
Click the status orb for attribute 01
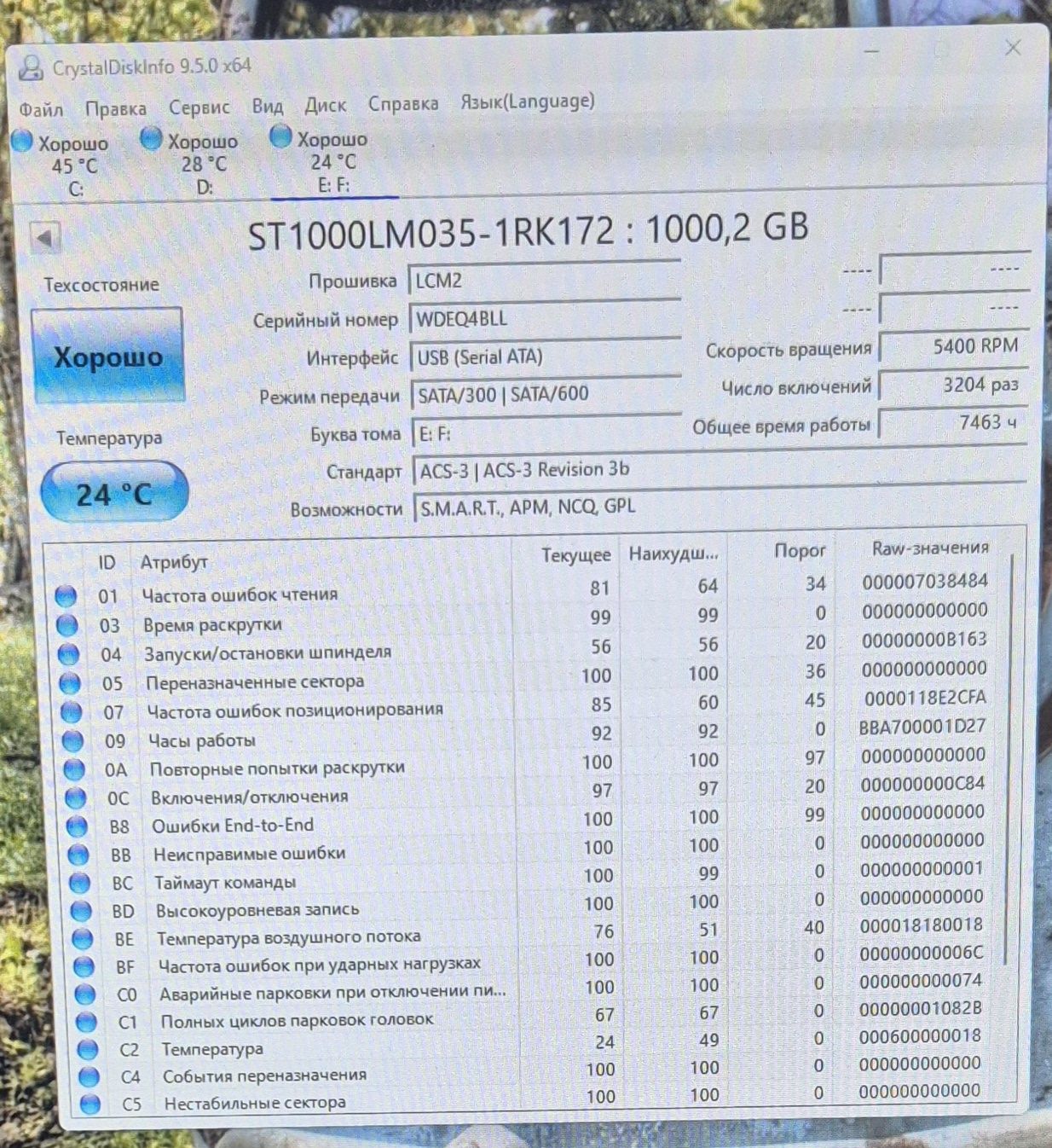(66, 596)
